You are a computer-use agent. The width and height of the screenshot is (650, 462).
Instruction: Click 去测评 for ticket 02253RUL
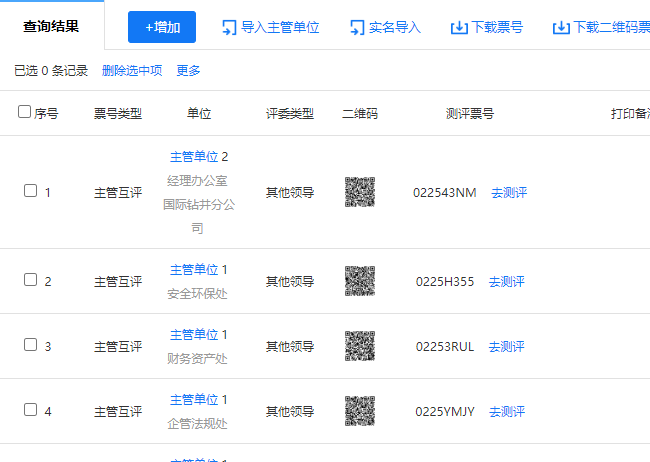507,346
